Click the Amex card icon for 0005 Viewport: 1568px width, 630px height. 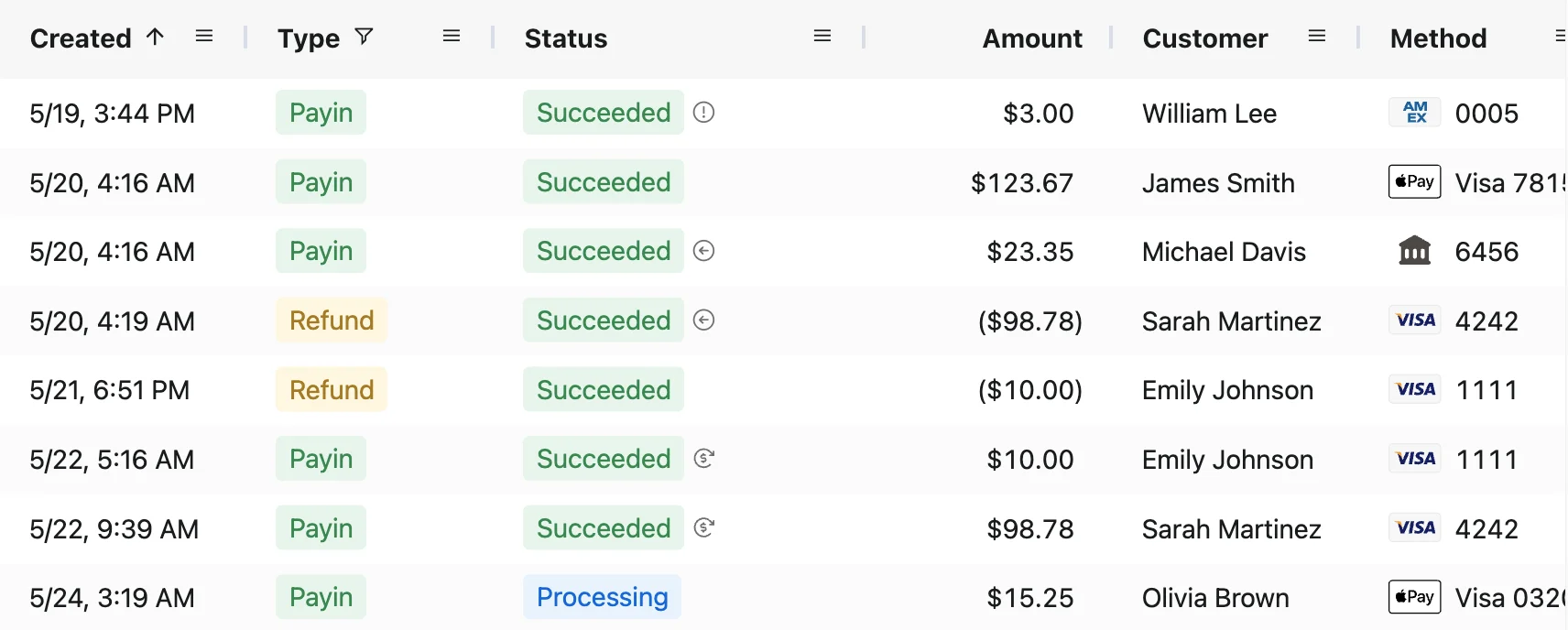click(1415, 113)
